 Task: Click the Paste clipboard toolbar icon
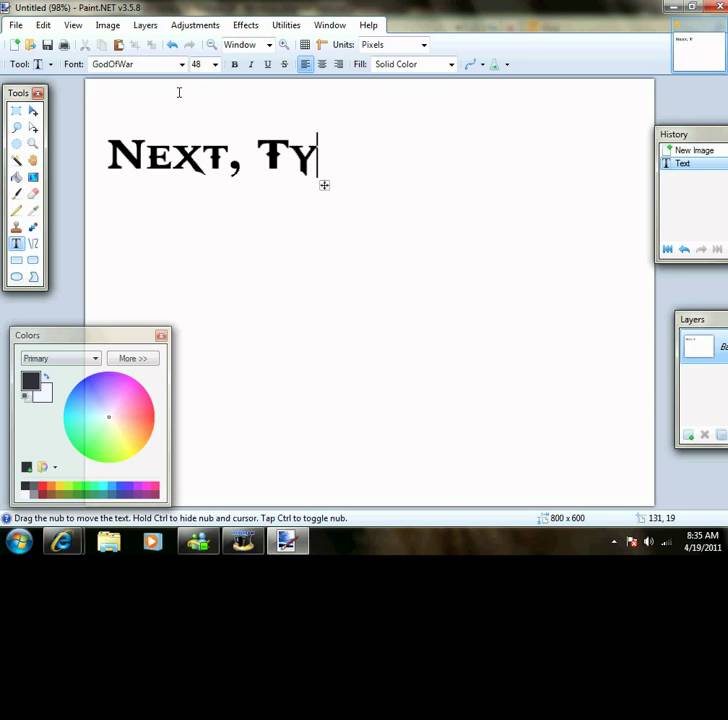[118, 45]
